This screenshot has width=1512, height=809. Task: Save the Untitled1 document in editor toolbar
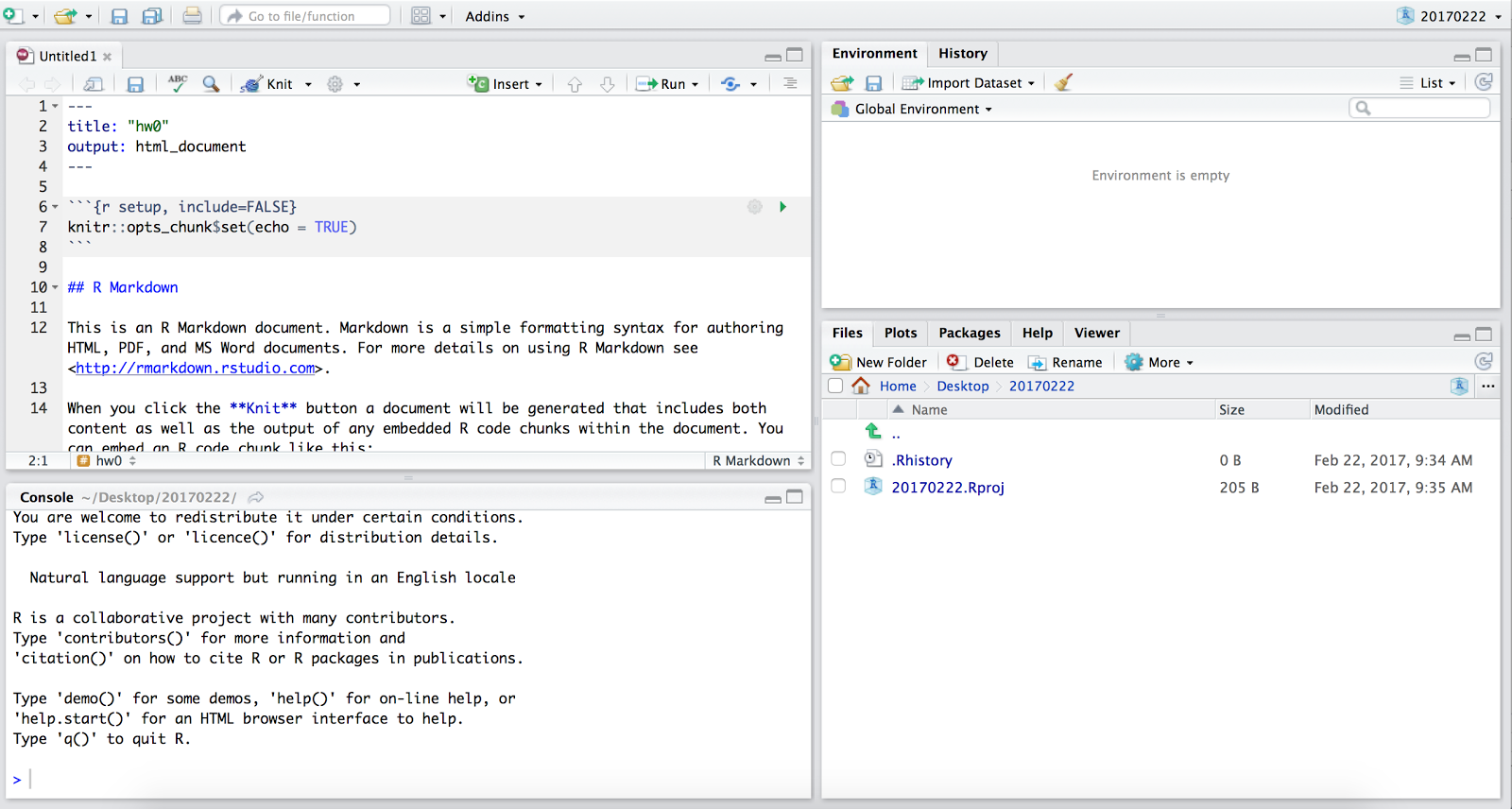click(x=135, y=84)
